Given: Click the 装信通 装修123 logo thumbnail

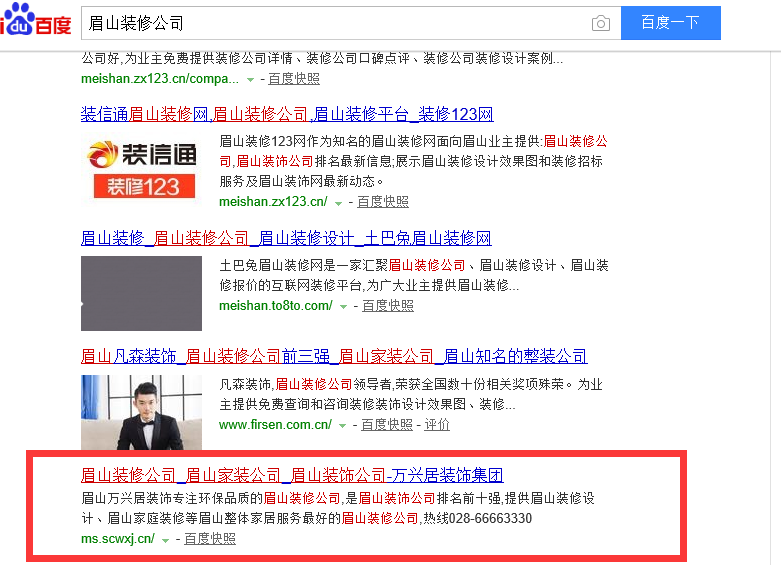Looking at the screenshot, I should click(141, 168).
